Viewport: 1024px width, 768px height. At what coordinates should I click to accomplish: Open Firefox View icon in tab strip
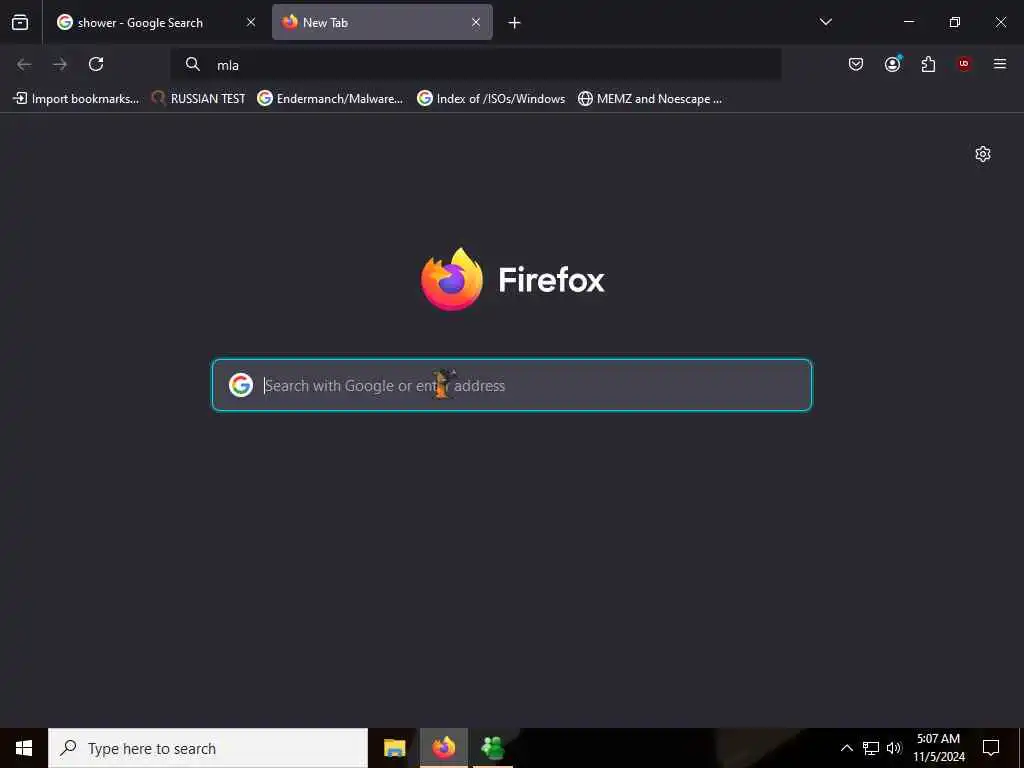pos(20,22)
